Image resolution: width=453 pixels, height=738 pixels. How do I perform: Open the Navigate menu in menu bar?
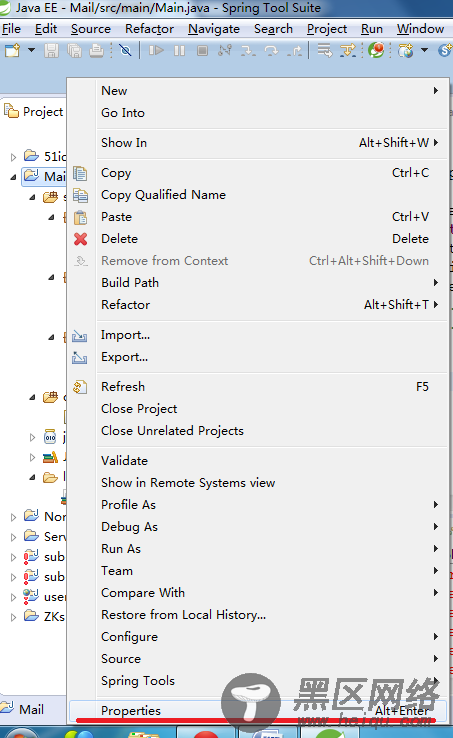pos(214,29)
